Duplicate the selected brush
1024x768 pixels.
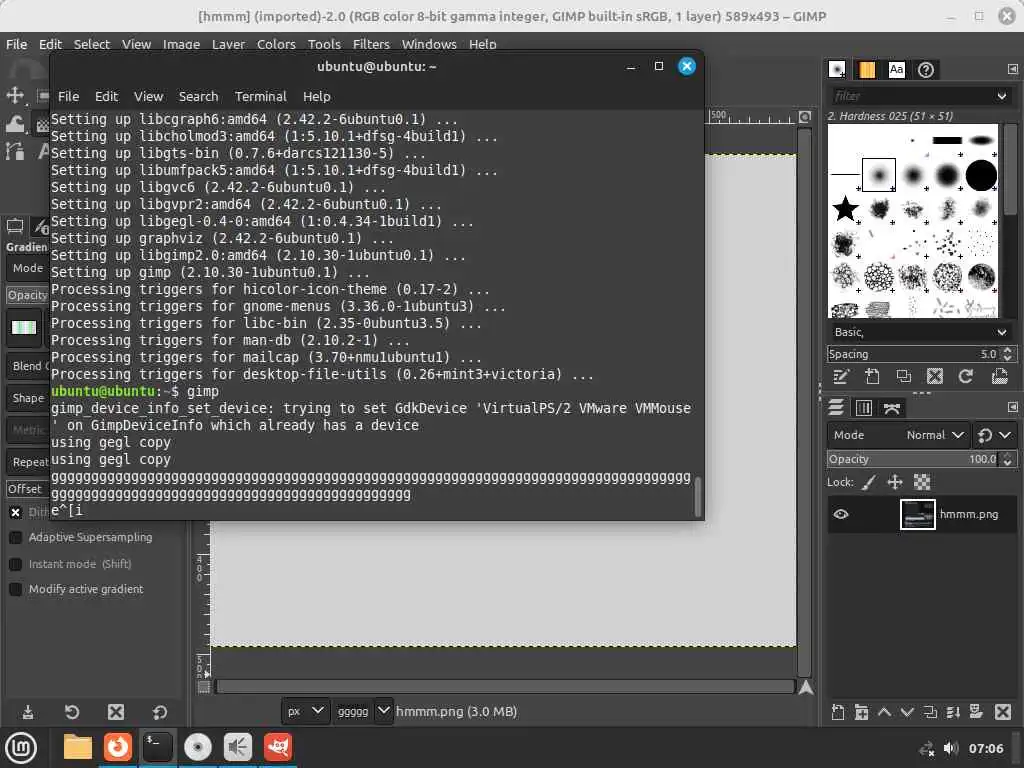[x=903, y=376]
